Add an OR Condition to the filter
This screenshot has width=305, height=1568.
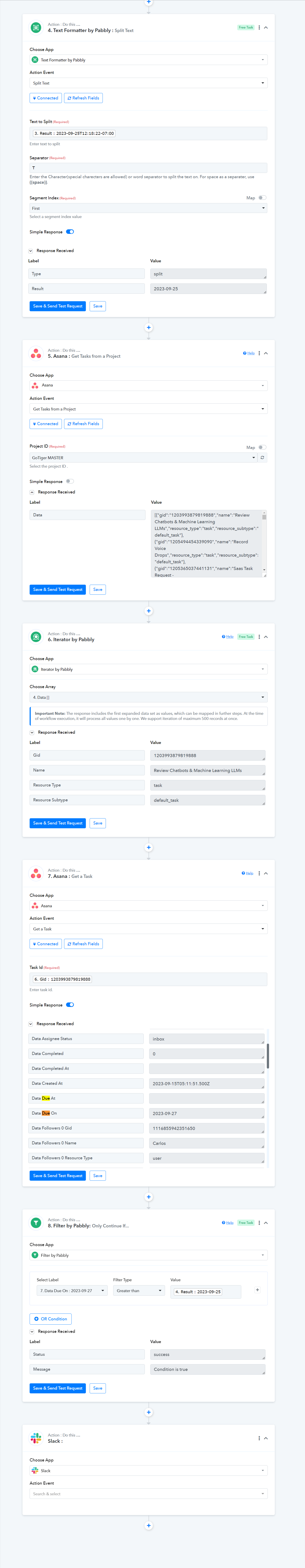tap(50, 1319)
